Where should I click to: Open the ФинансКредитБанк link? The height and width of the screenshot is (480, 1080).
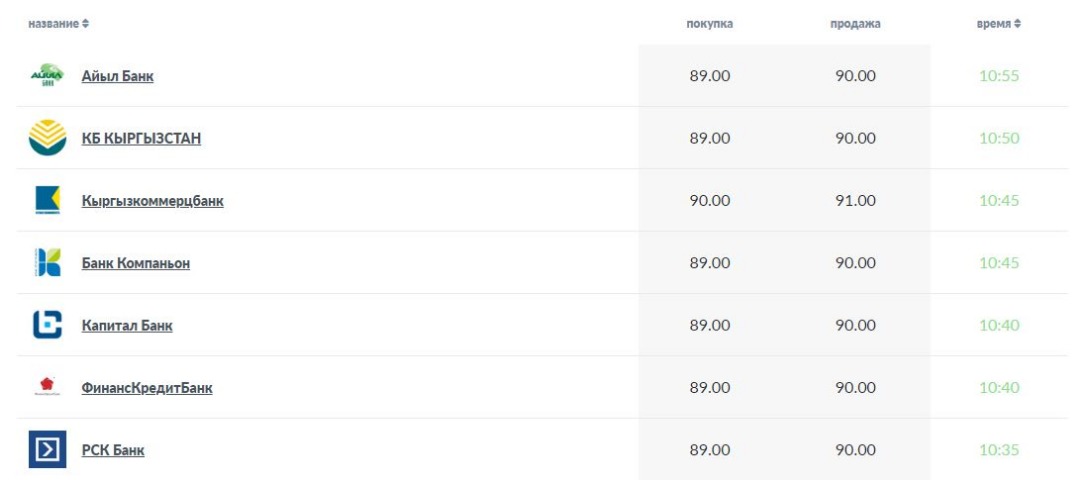pyautogui.click(x=147, y=388)
